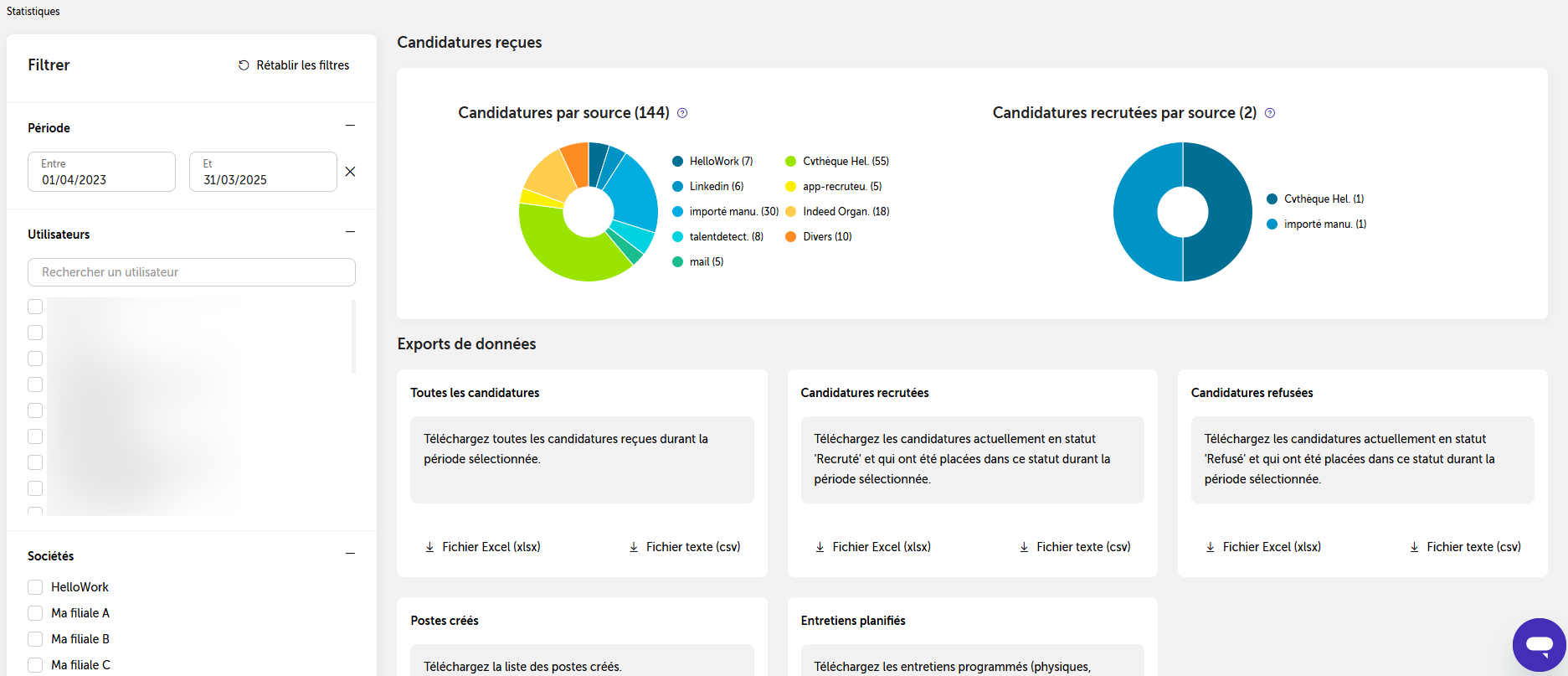Click the Statistiques page title
Image resolution: width=1568 pixels, height=676 pixels.
pyautogui.click(x=33, y=12)
